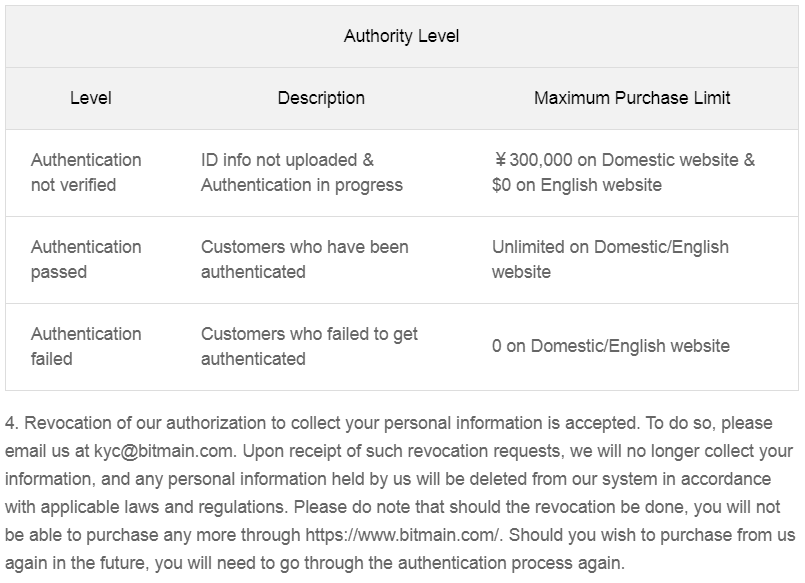This screenshot has height=583, width=805.
Task: Open the https://www.bitmain.com/ link
Action: [402, 535]
